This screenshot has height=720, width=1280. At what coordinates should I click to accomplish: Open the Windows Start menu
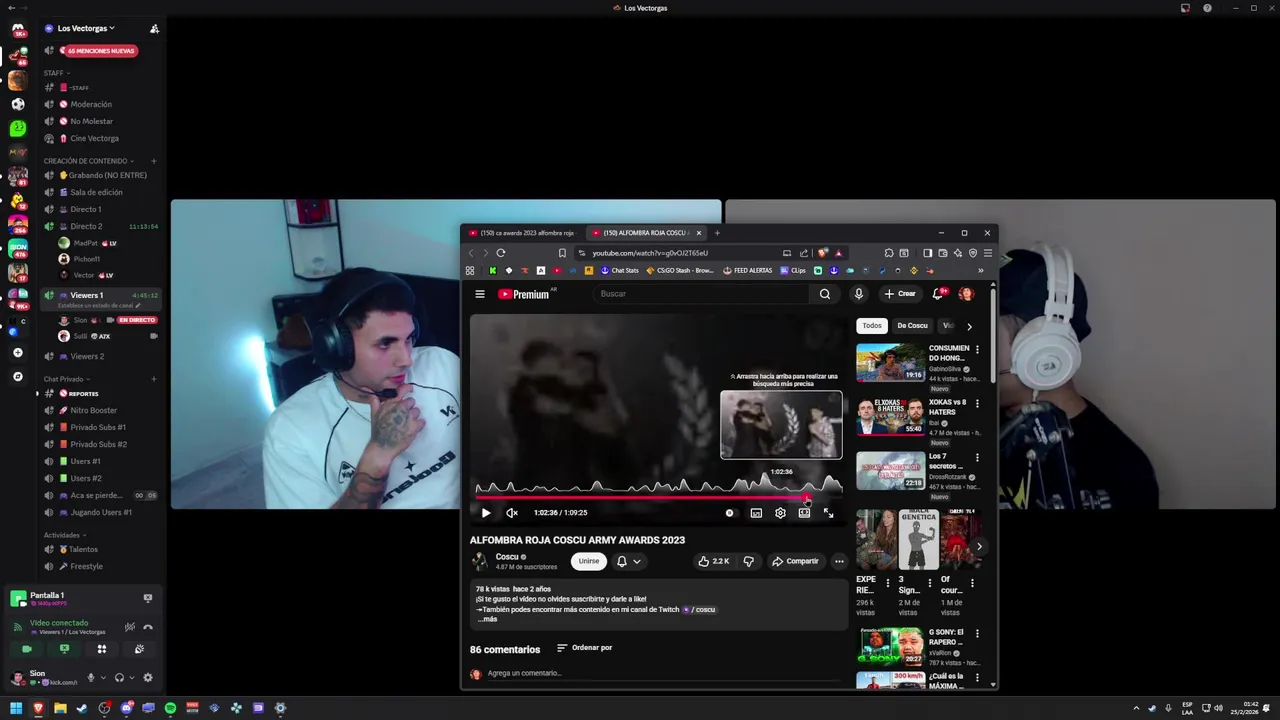(x=16, y=708)
